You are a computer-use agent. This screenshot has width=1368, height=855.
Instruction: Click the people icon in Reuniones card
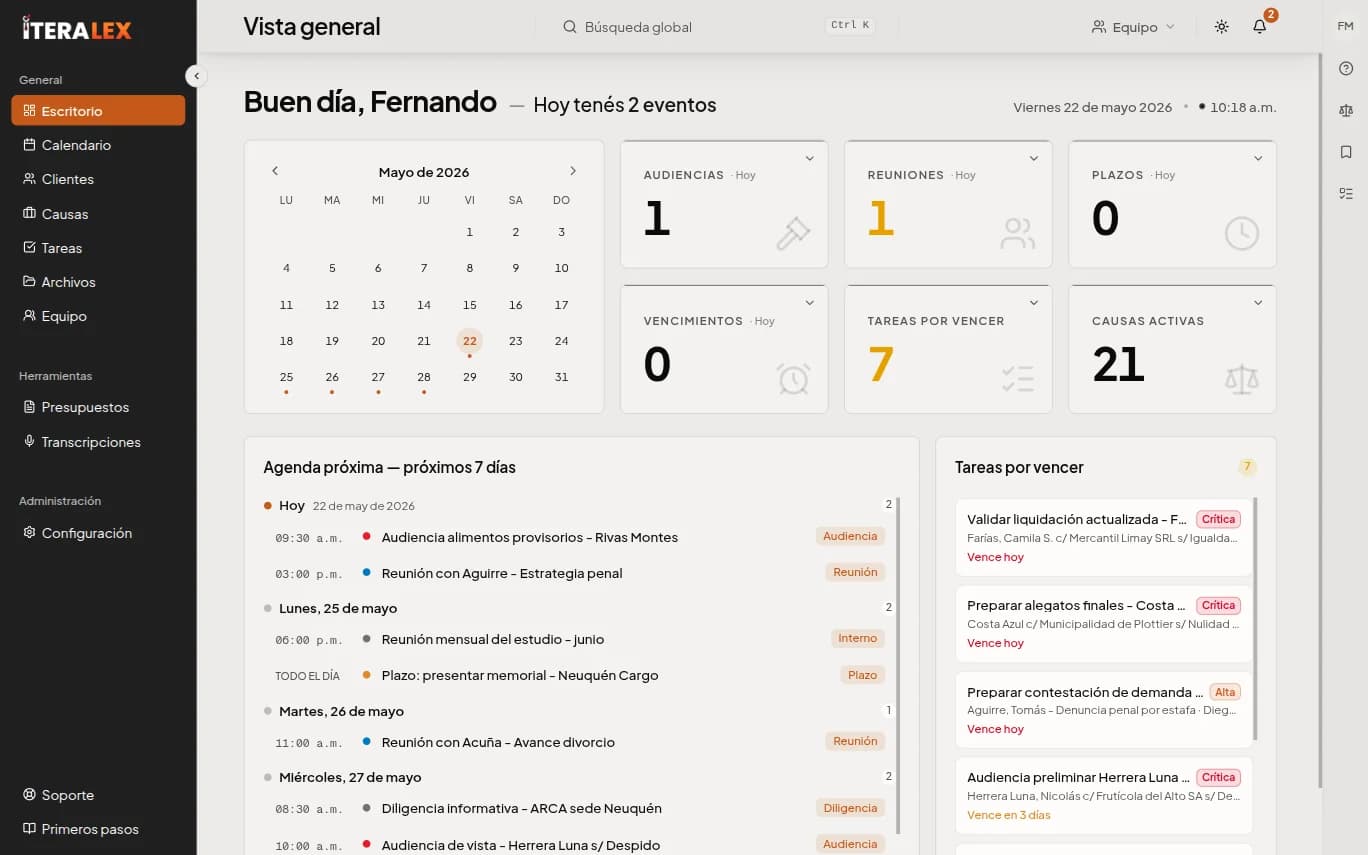1017,234
